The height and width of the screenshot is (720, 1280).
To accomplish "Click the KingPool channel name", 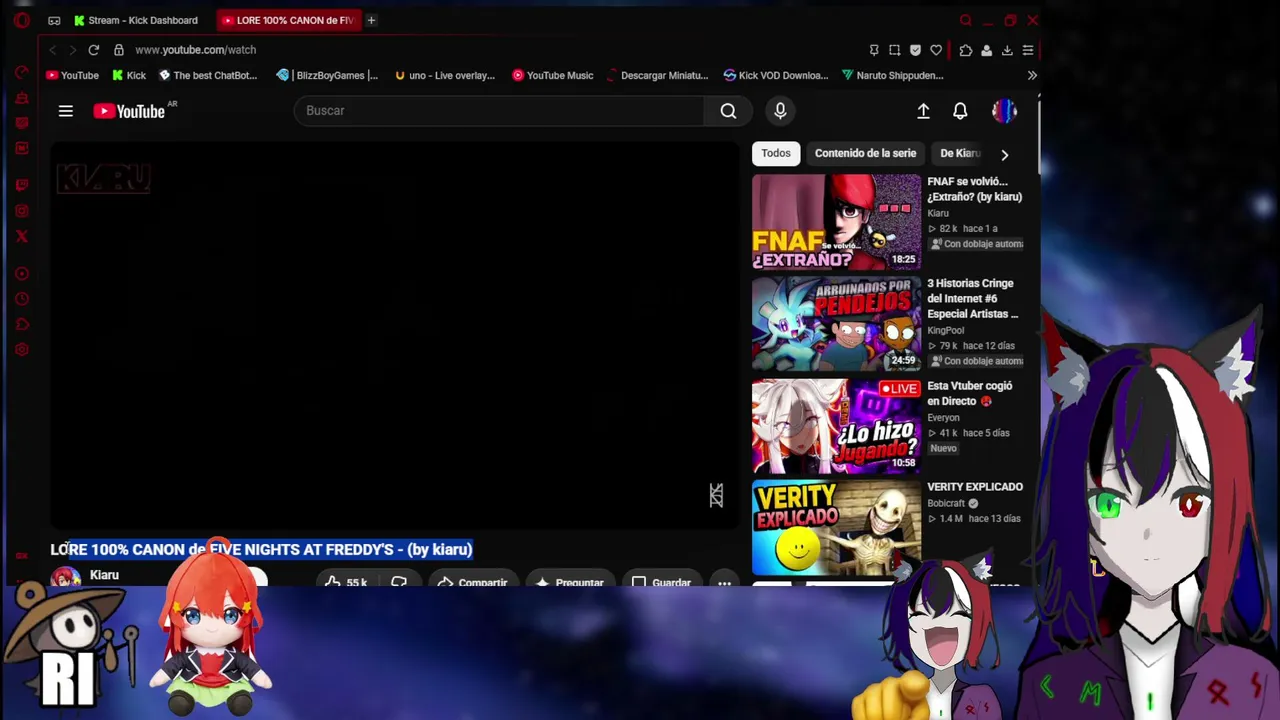I will (x=945, y=330).
